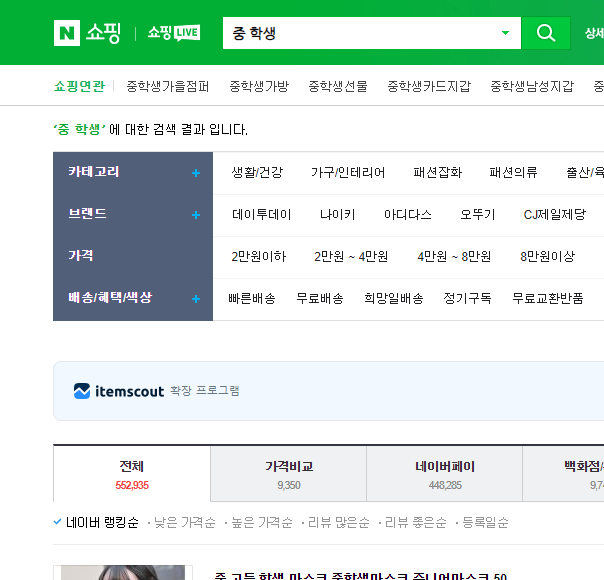
Task: Click the 쇼핑연관 label
Action: (x=79, y=86)
